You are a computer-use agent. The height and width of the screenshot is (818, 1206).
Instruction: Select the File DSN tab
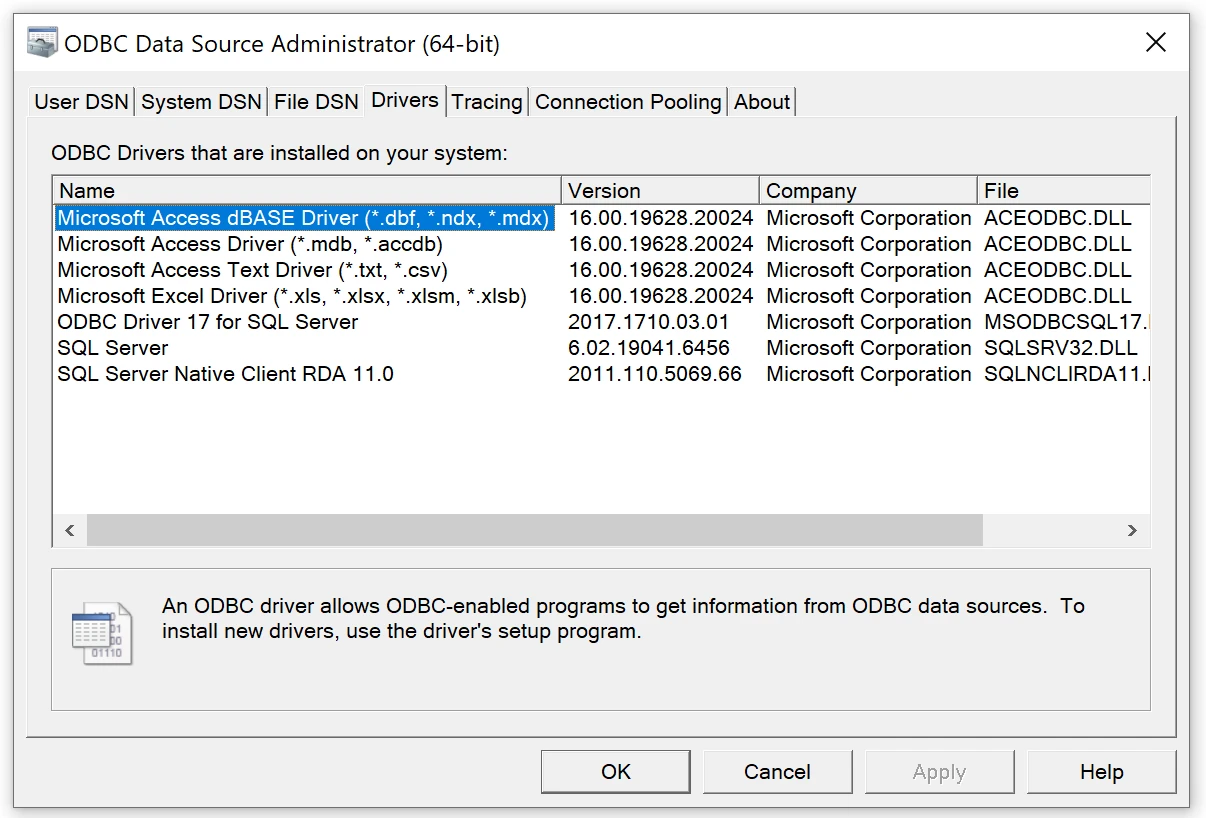[316, 102]
